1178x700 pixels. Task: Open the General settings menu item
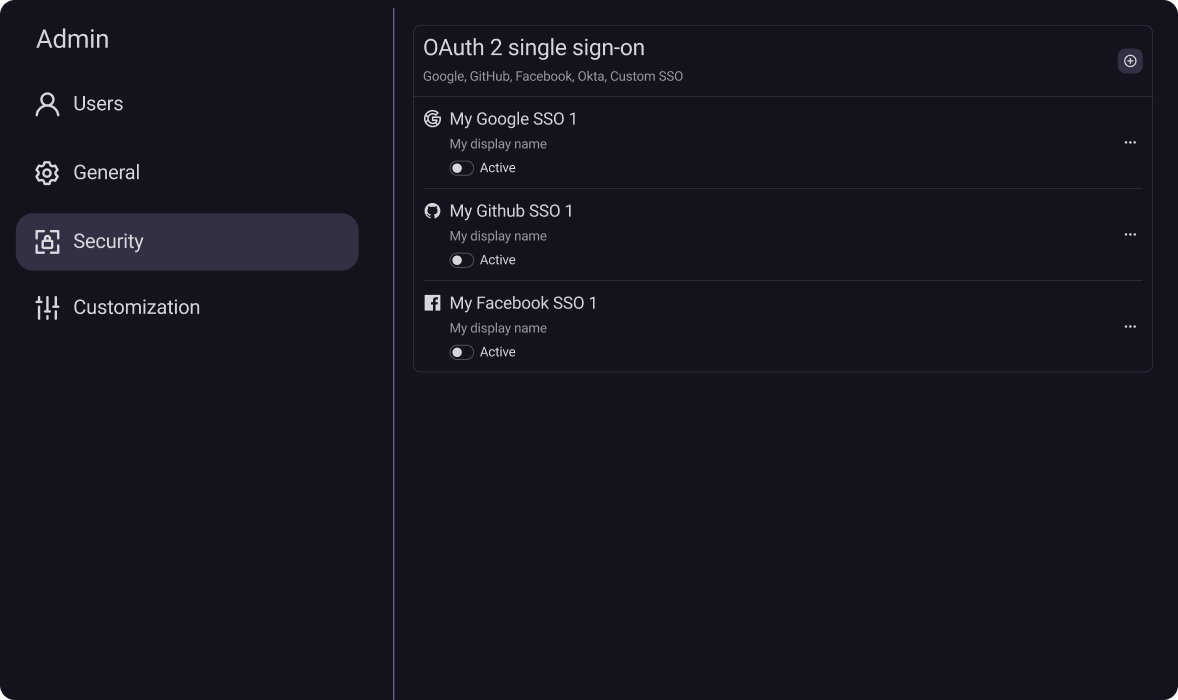(106, 173)
